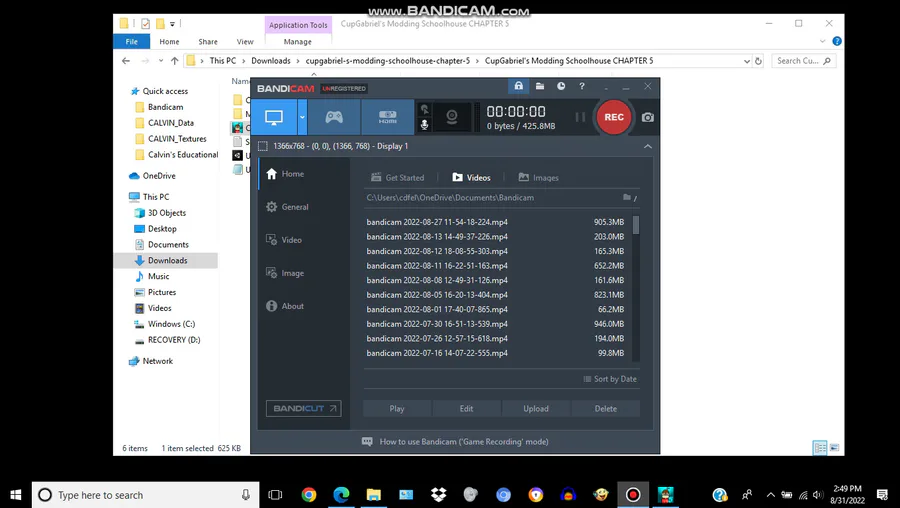The height and width of the screenshot is (508, 900).
Task: Open the screen mode dropdown arrow
Action: [302, 117]
